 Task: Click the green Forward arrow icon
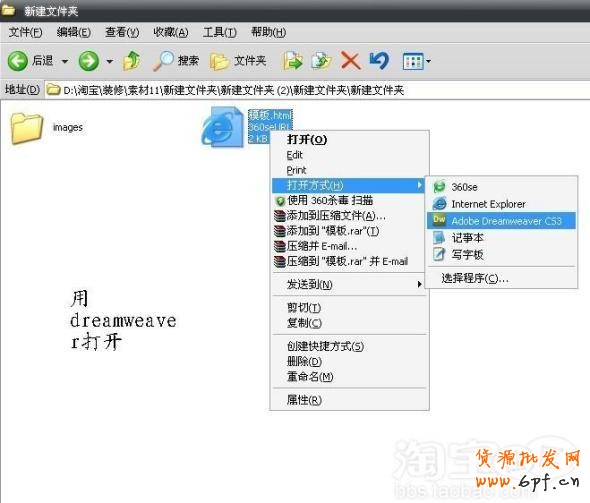pos(88,61)
